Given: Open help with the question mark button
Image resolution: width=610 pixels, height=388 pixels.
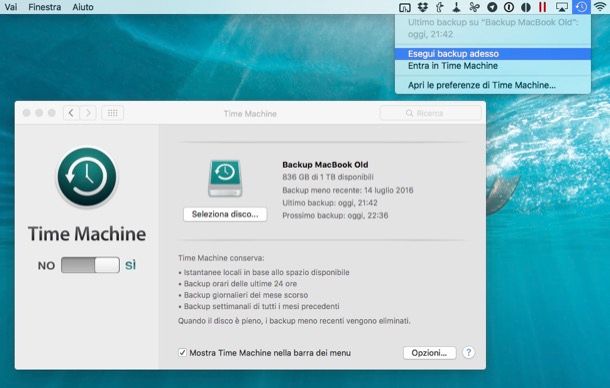Looking at the screenshot, I should tap(468, 353).
